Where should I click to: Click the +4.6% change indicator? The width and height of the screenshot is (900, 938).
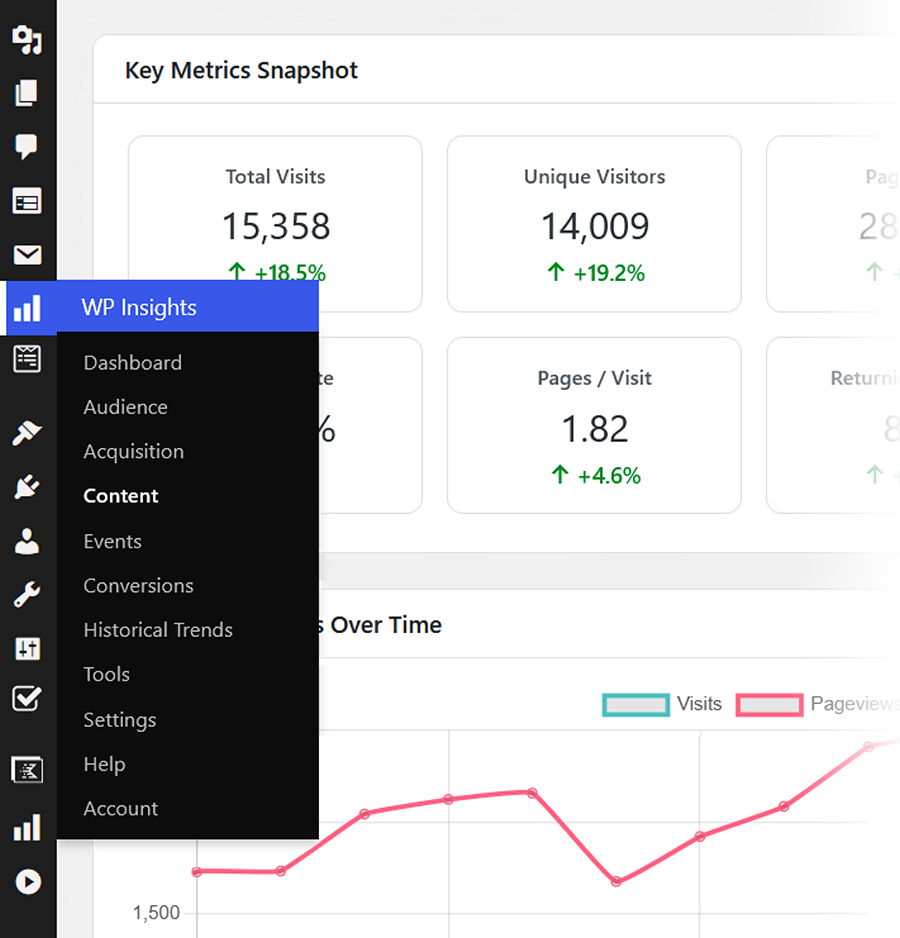(x=595, y=476)
